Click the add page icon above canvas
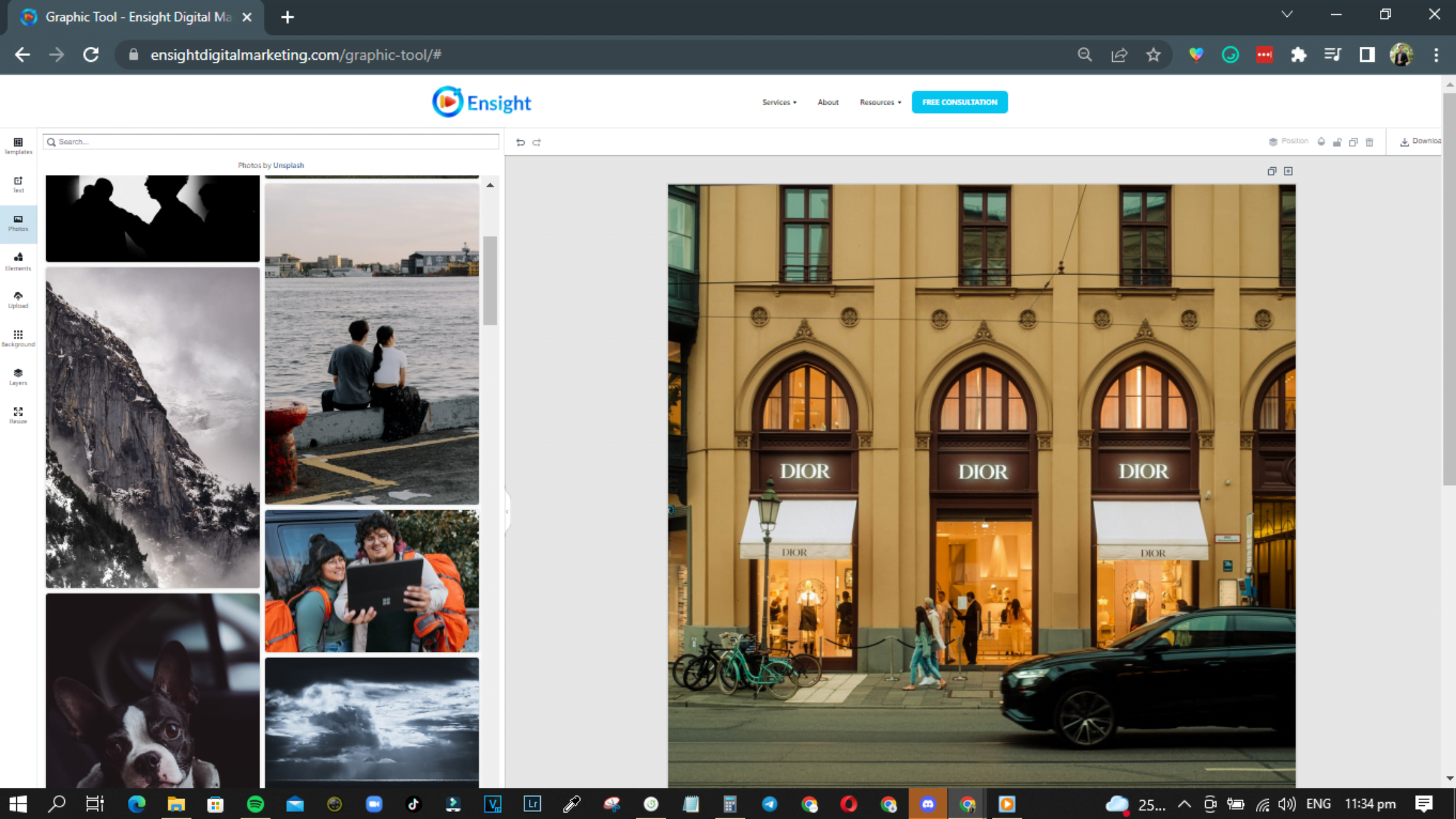 click(1288, 171)
